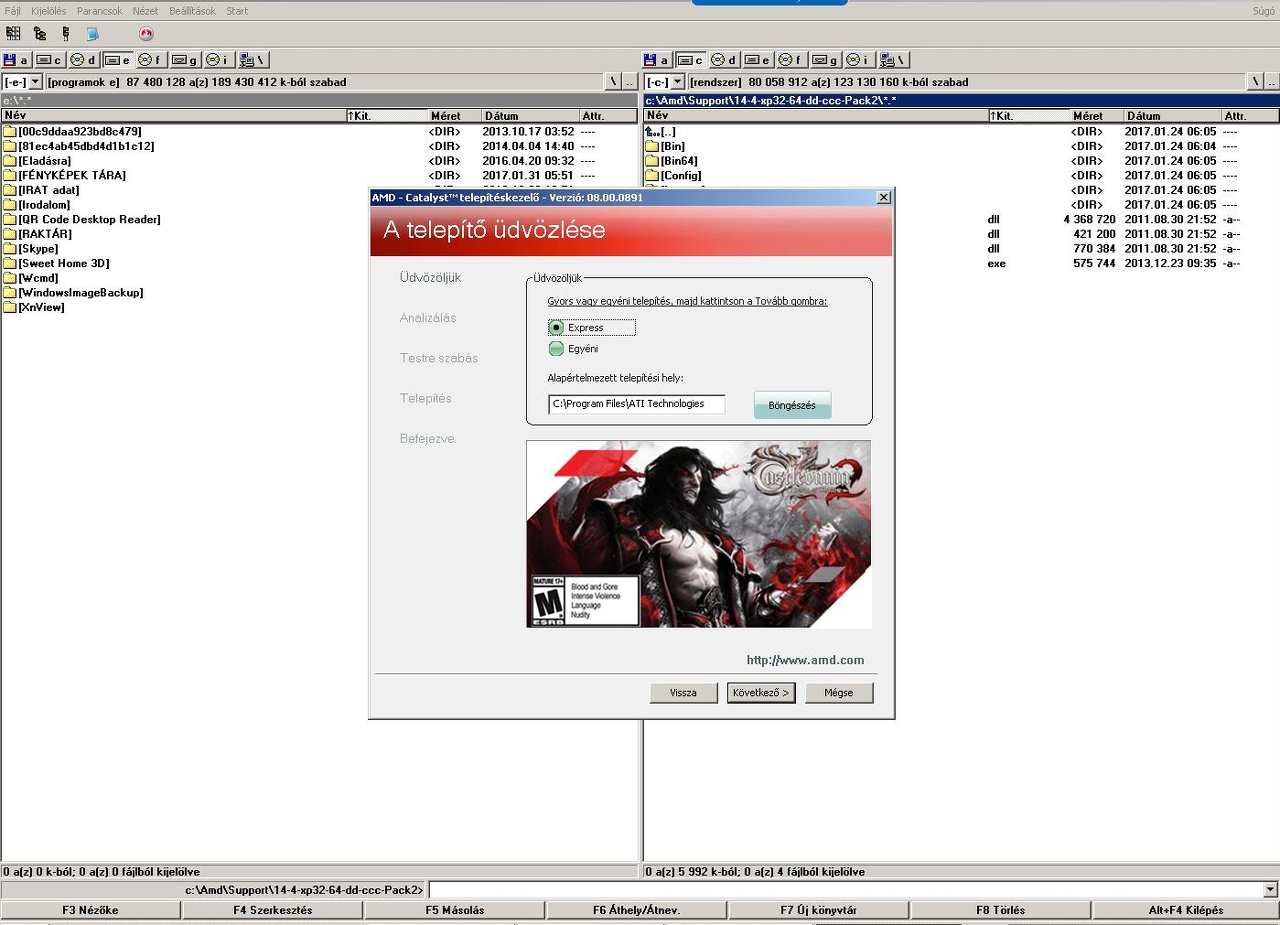Switch right panel to drive e

(x=758, y=60)
